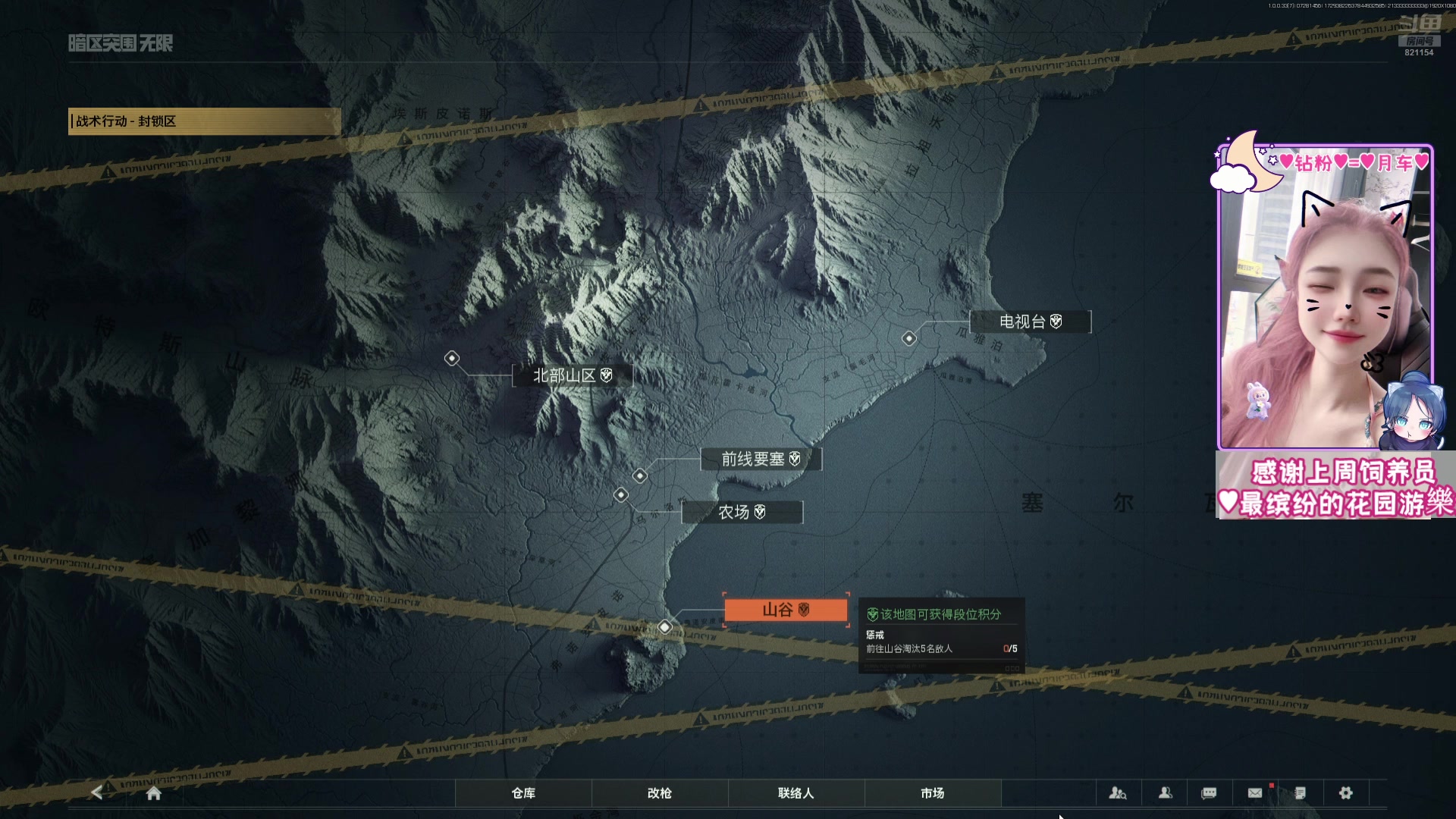The width and height of the screenshot is (1456, 819).
Task: Click rank shield icon on 前线要塞 label
Action: click(795, 459)
